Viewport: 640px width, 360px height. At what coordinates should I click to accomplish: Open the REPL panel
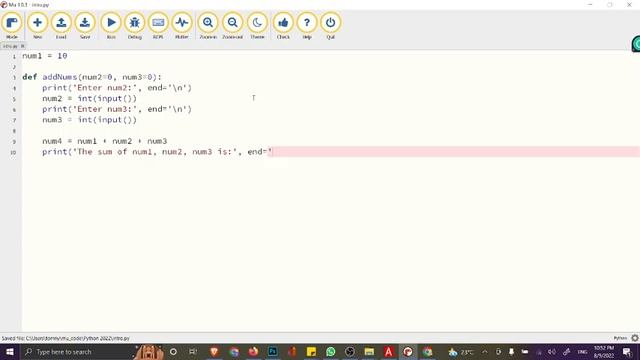point(158,26)
